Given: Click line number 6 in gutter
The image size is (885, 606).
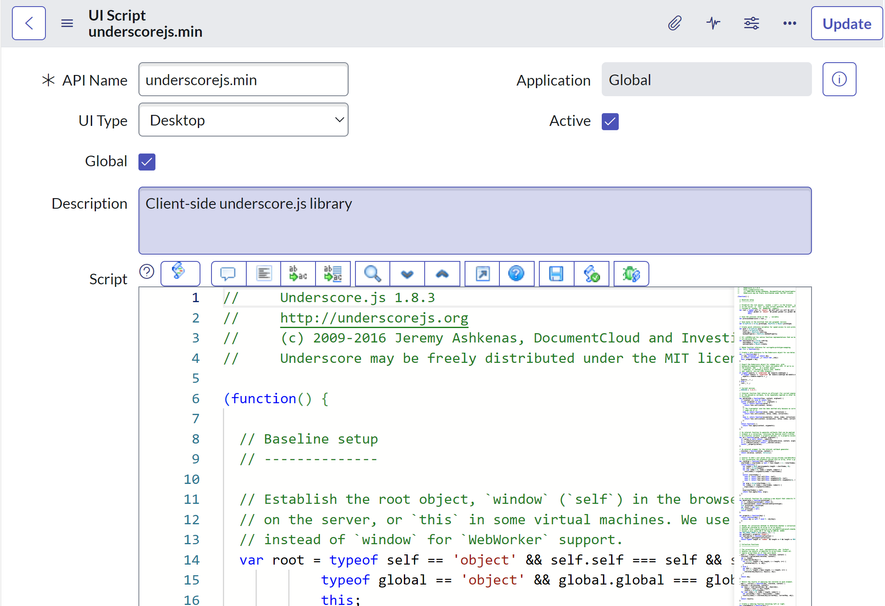Looking at the screenshot, I should coord(195,398).
